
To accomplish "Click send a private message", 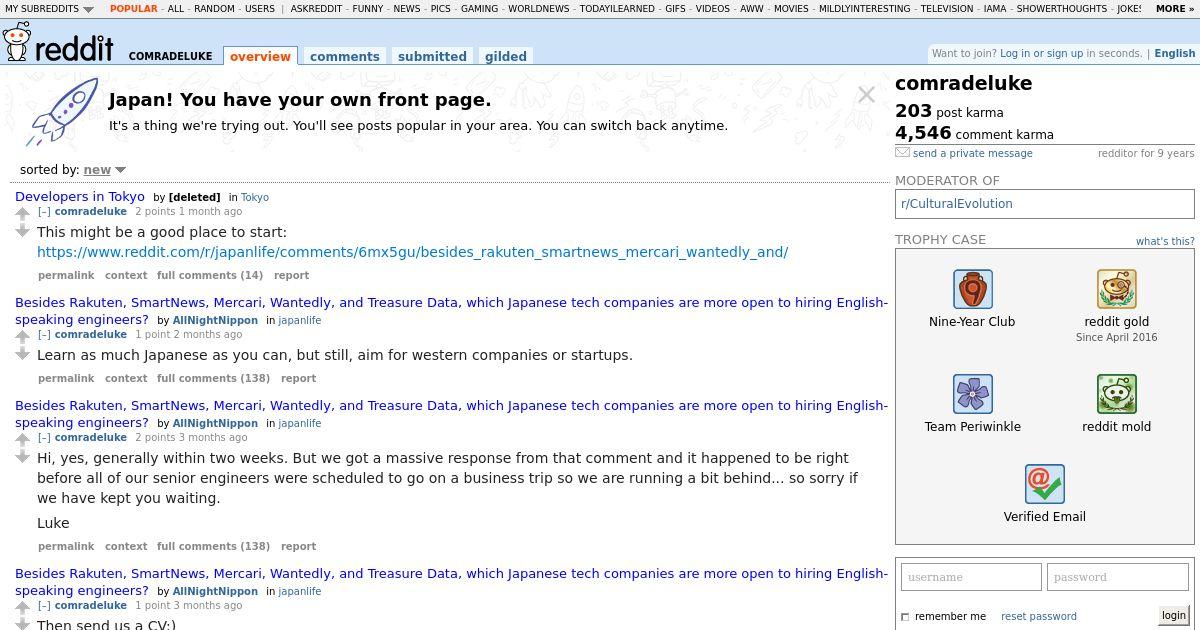I will [973, 153].
